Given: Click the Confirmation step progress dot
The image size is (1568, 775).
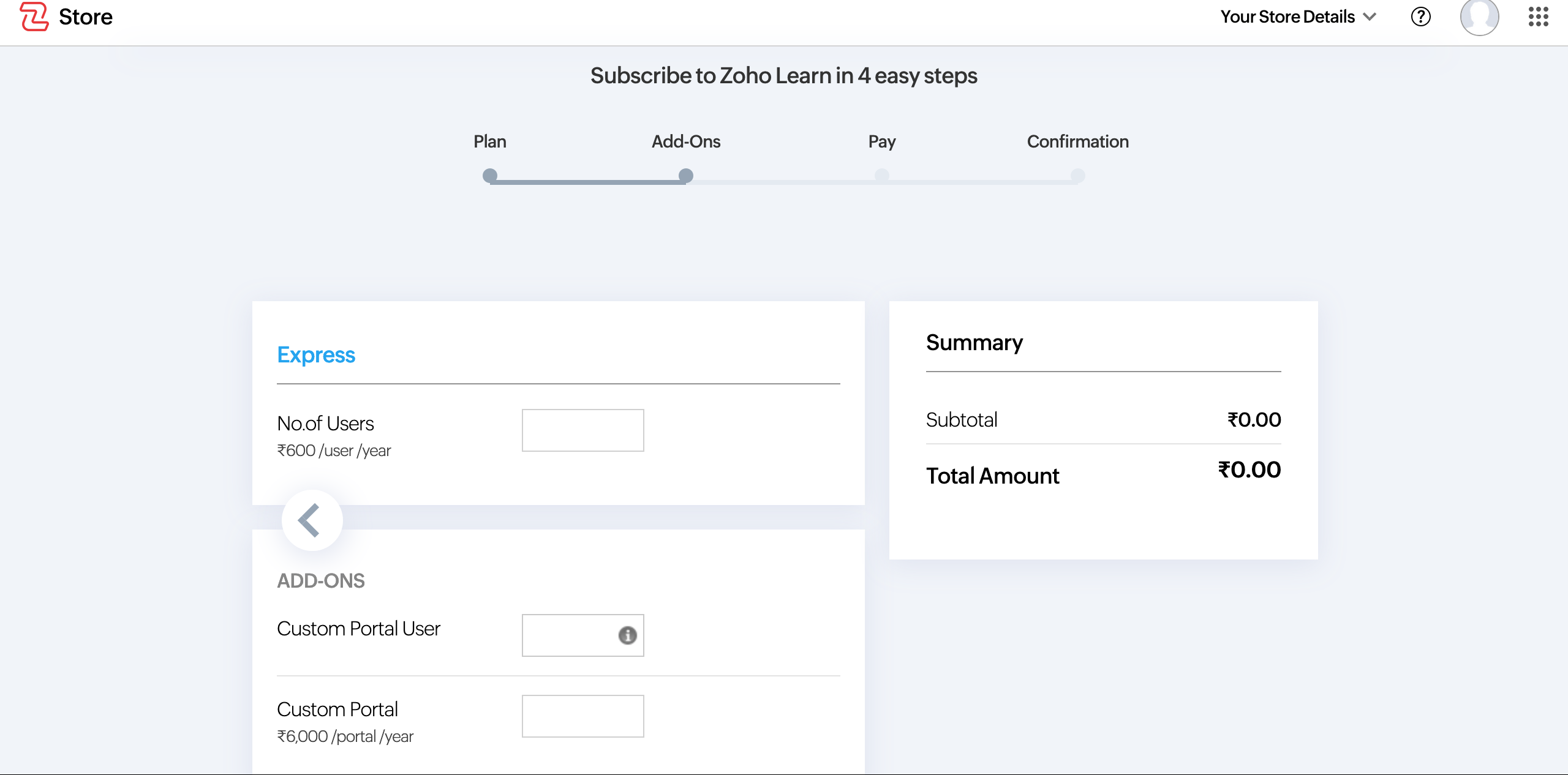Looking at the screenshot, I should pyautogui.click(x=1077, y=176).
